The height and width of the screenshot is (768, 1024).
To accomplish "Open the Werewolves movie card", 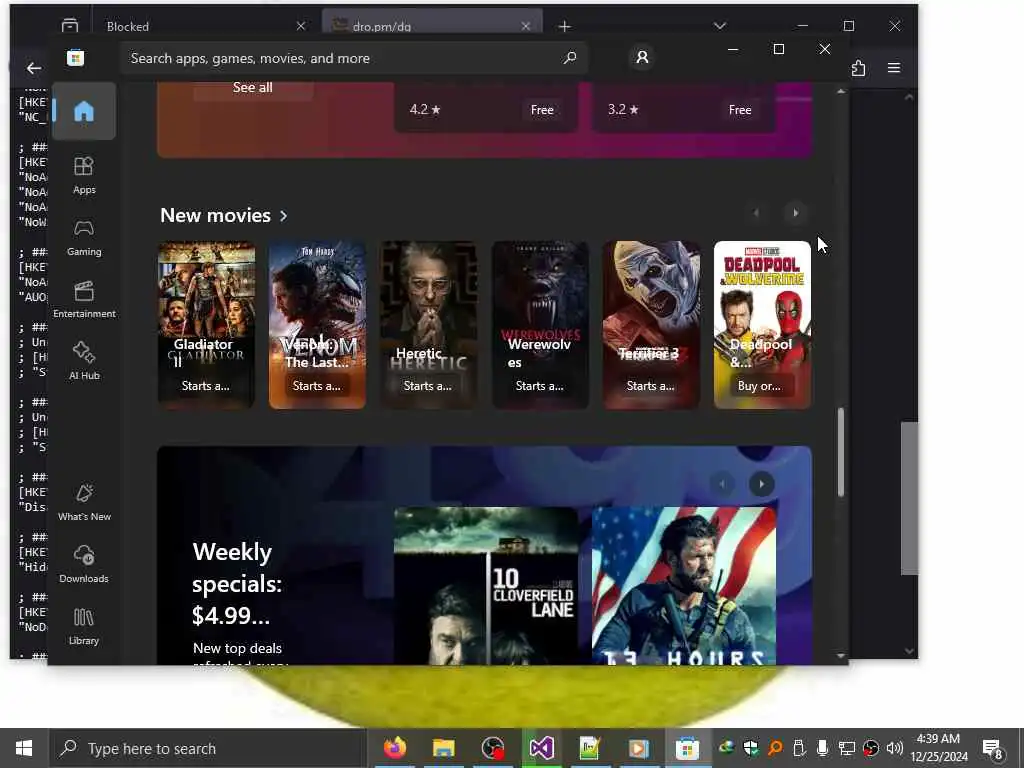I will 540,325.
